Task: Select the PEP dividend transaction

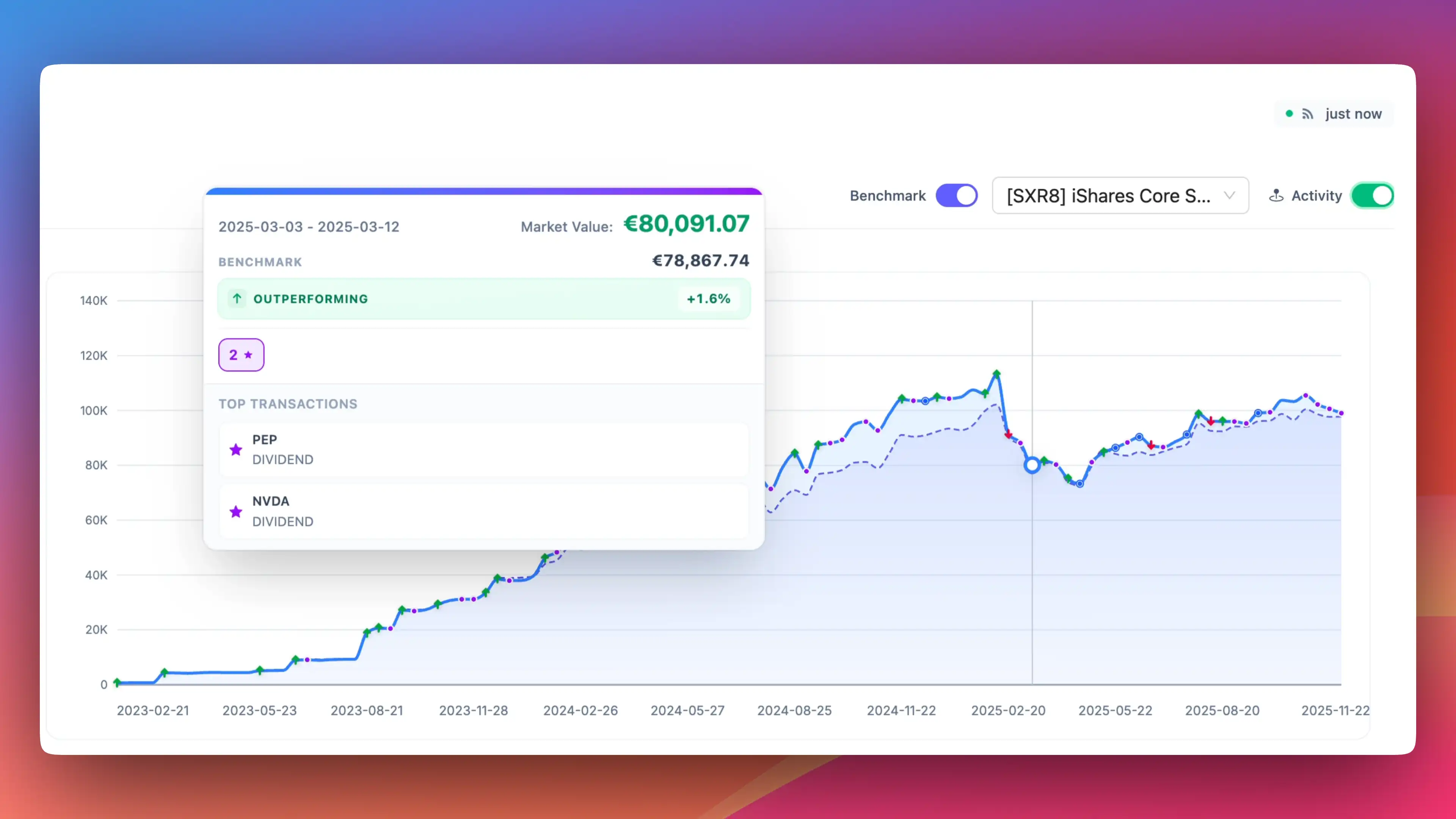Action: [484, 450]
